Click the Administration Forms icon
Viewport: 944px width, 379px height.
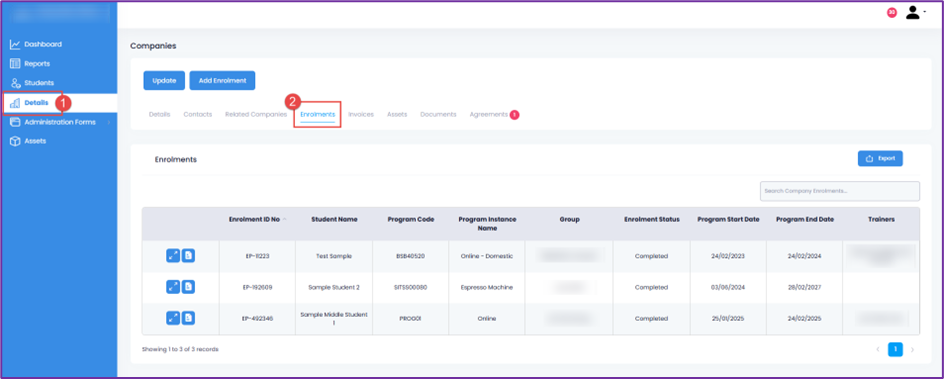click(15, 122)
